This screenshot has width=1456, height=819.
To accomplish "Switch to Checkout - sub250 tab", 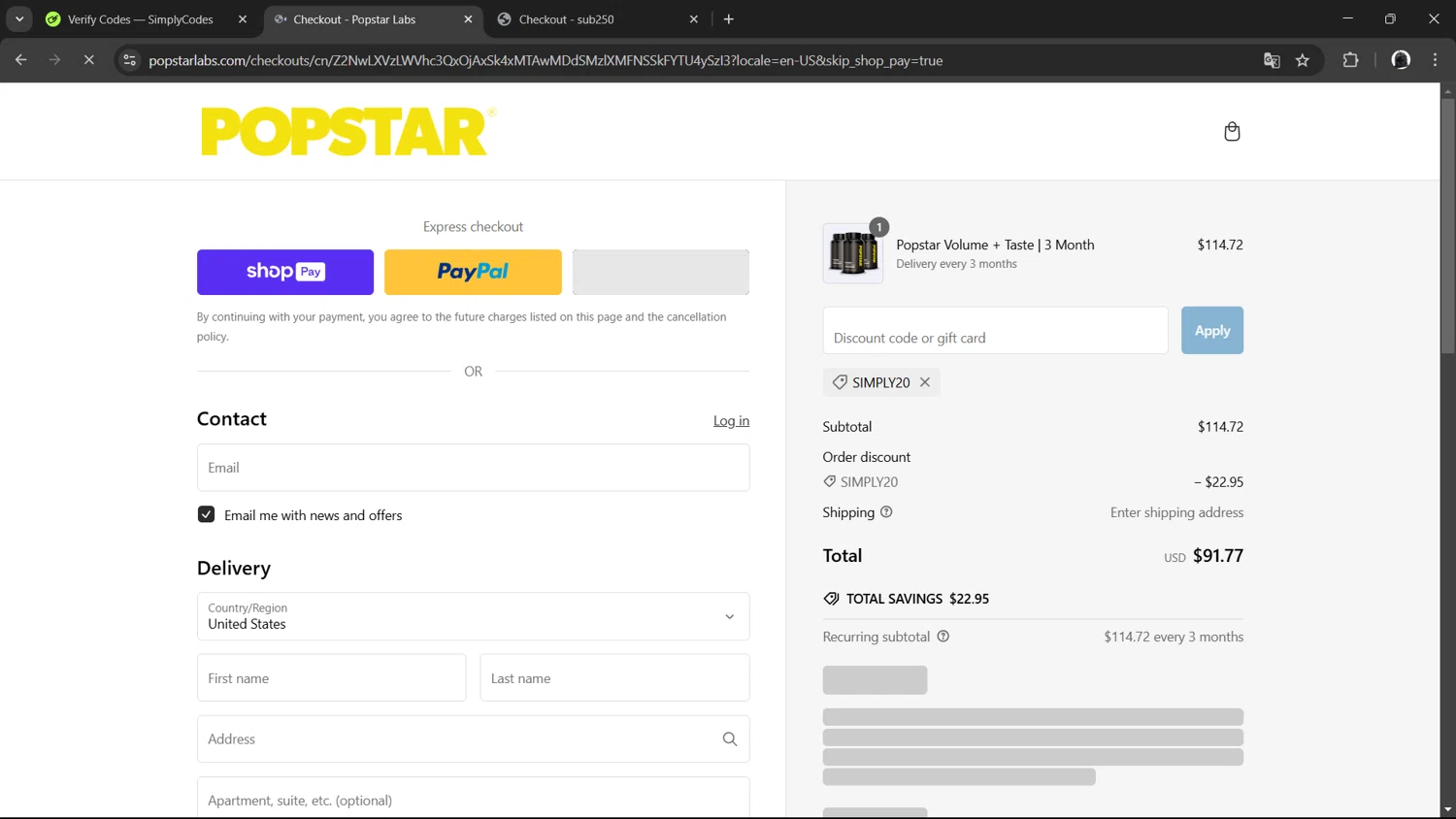I will [x=567, y=19].
